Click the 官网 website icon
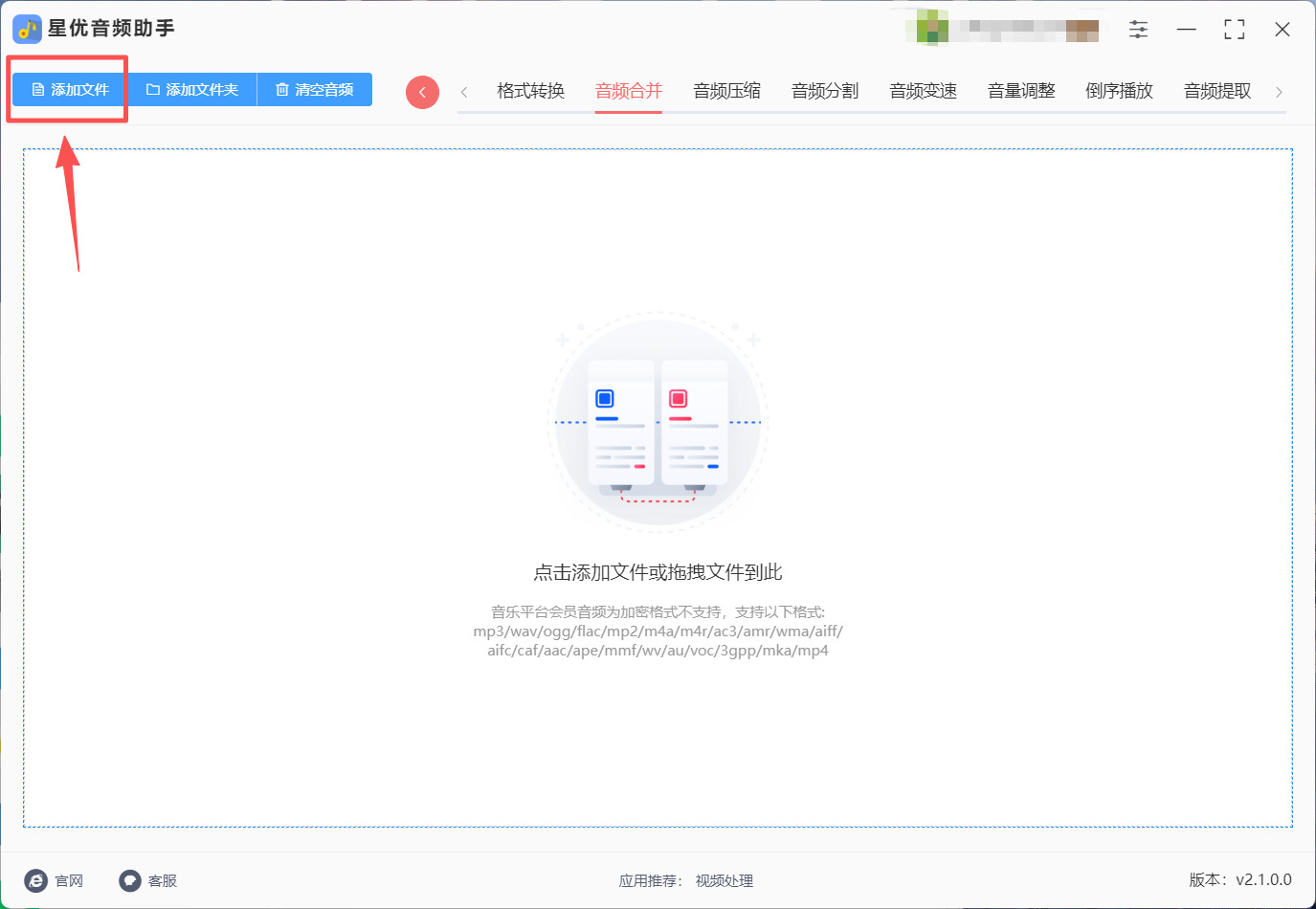The image size is (1316, 909). pos(36,880)
